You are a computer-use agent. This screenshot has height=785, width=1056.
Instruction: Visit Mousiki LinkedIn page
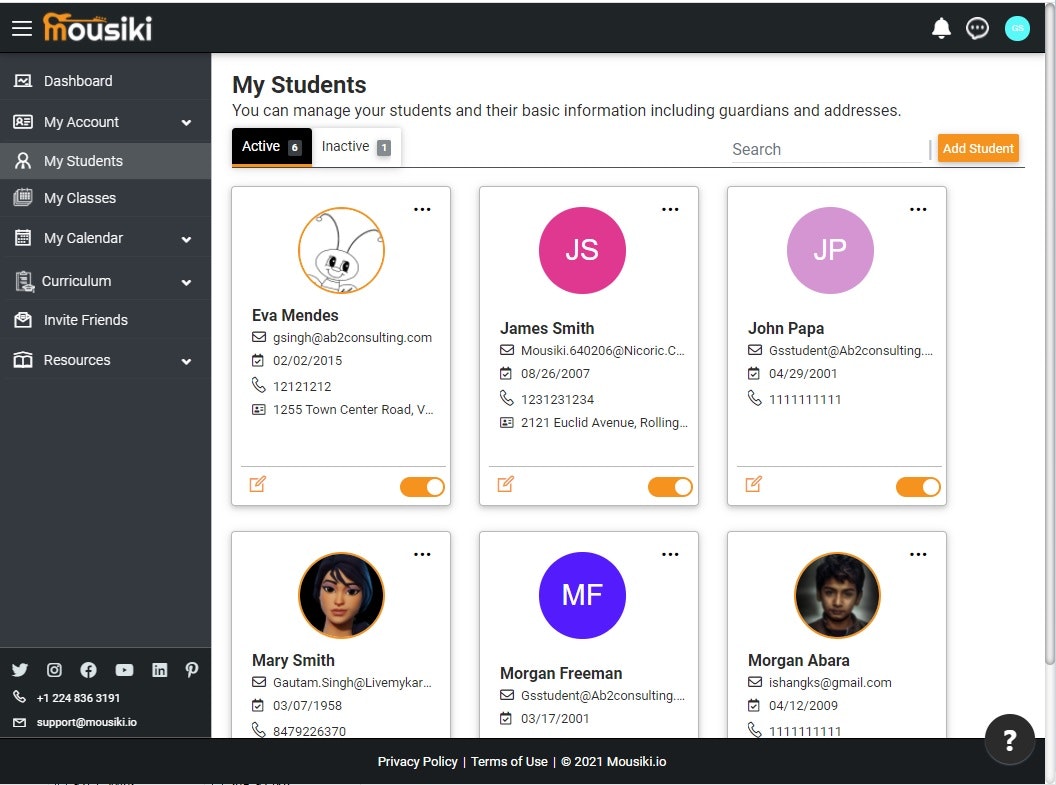(160, 670)
